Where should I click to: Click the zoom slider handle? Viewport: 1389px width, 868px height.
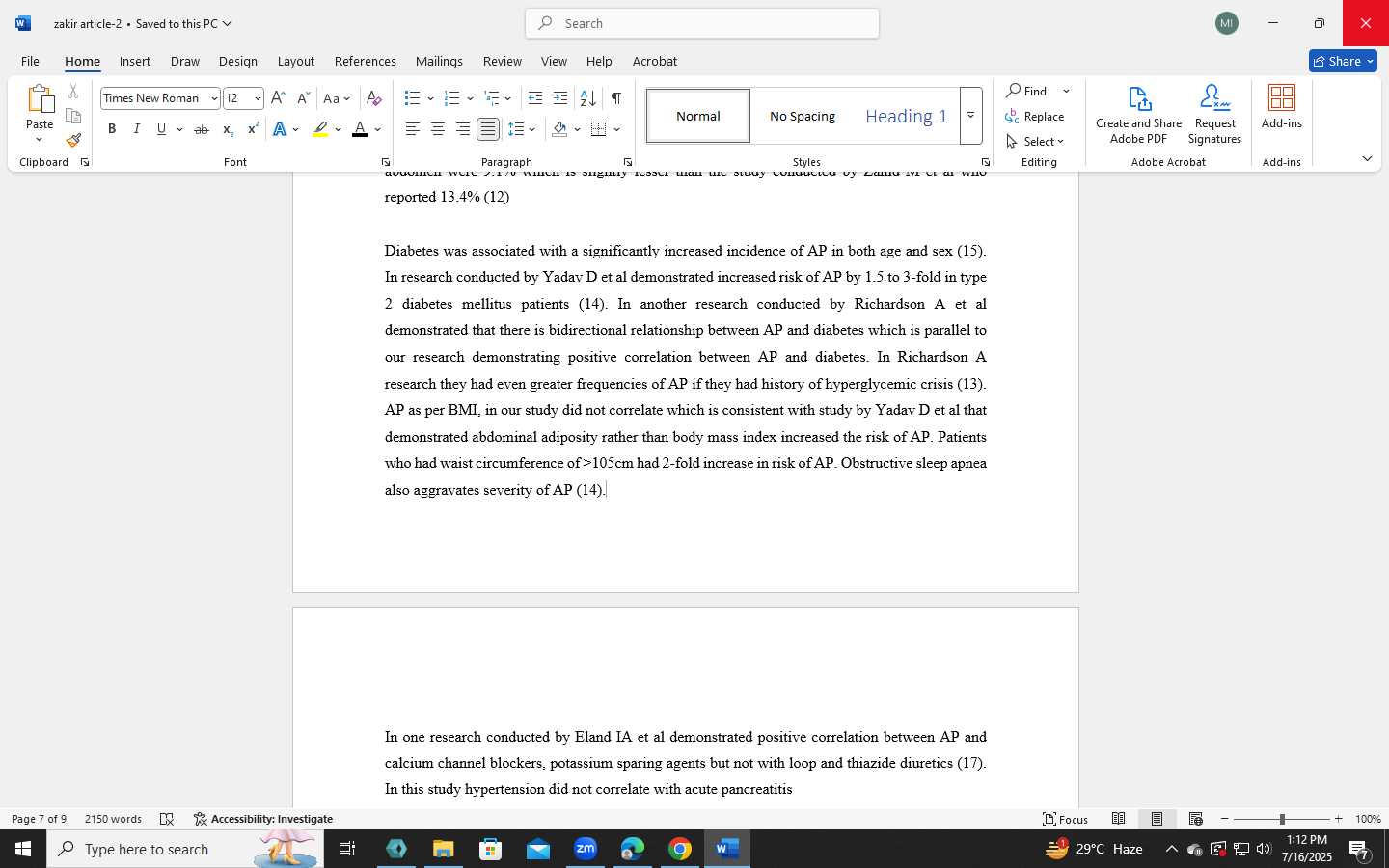click(1282, 819)
